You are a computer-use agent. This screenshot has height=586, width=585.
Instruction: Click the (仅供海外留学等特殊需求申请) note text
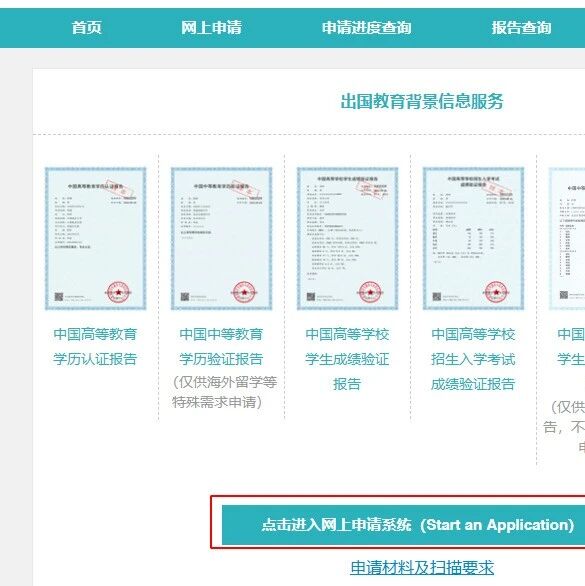coord(224,392)
